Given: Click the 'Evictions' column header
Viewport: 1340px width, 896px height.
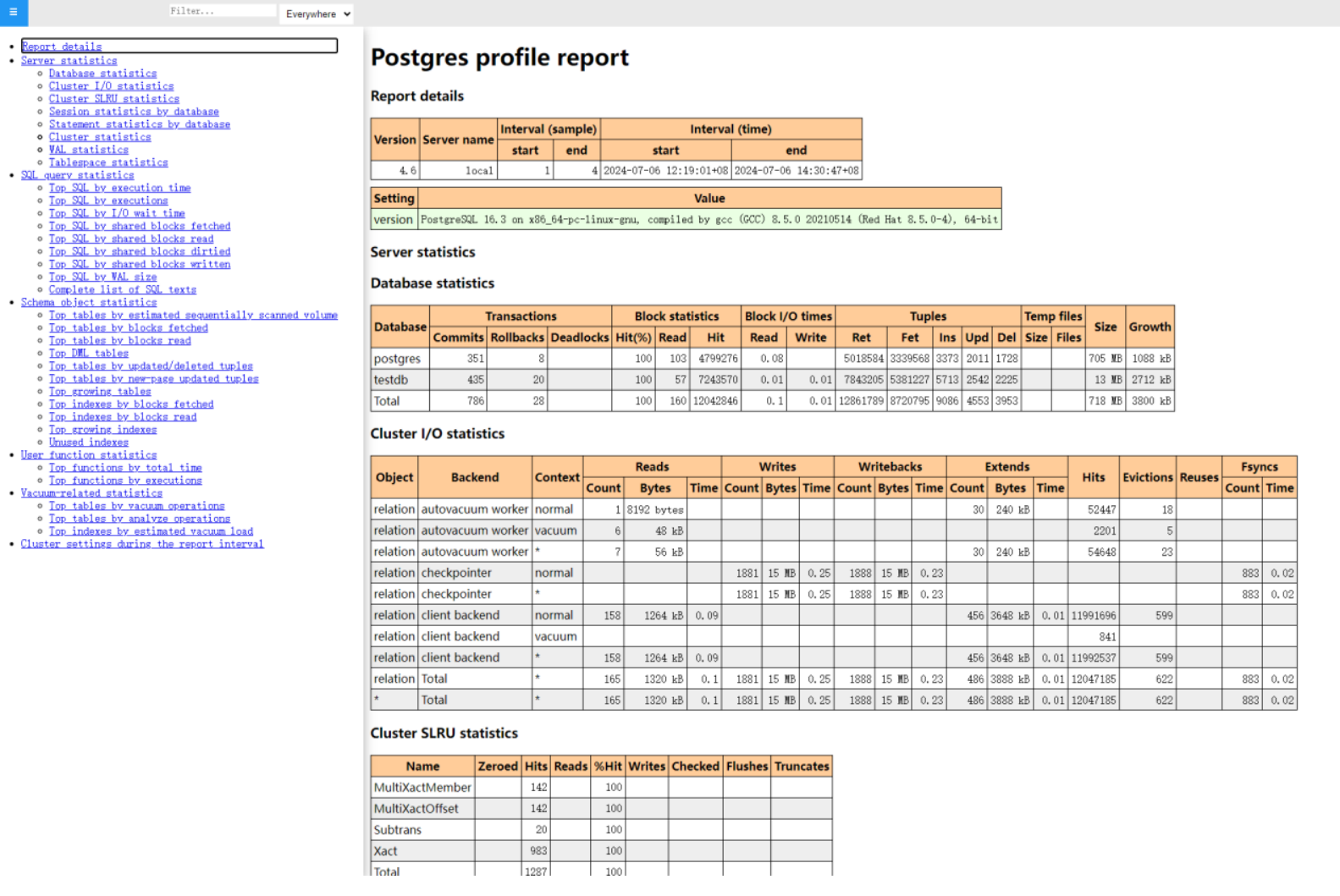Looking at the screenshot, I should pos(1148,477).
